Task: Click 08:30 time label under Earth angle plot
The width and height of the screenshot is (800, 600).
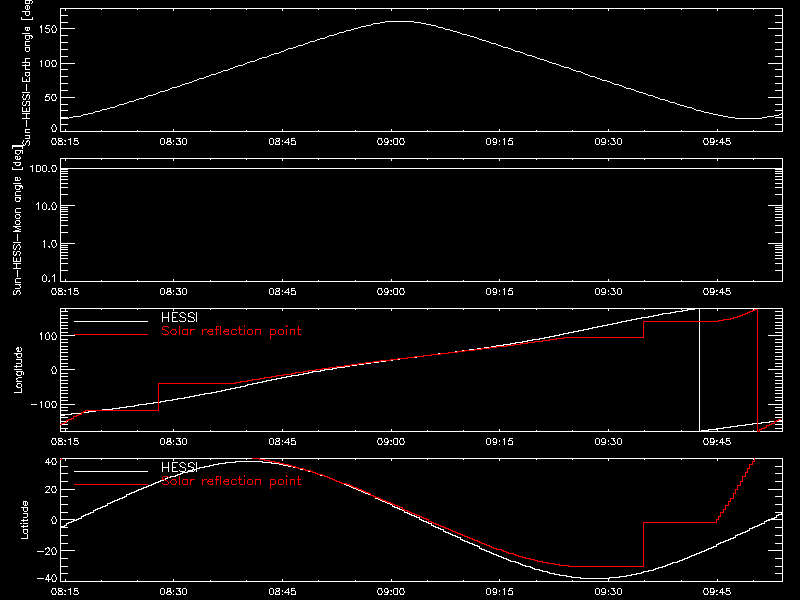Action: [173, 141]
